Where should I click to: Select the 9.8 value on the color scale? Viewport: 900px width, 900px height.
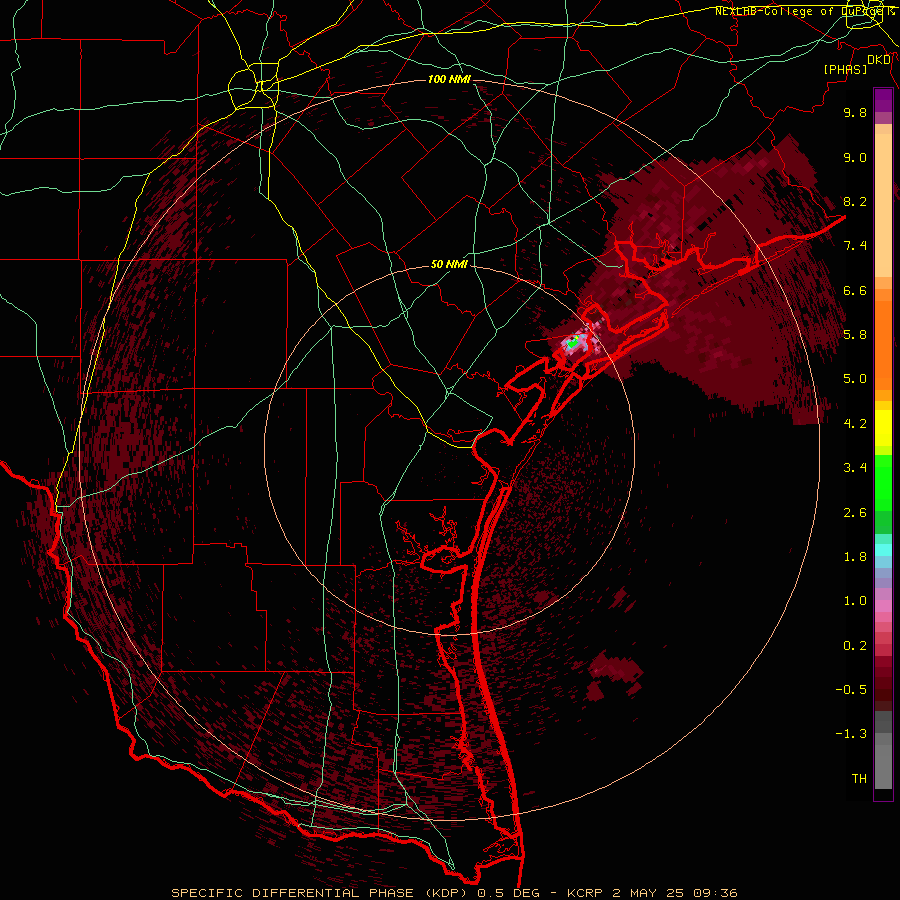[855, 112]
